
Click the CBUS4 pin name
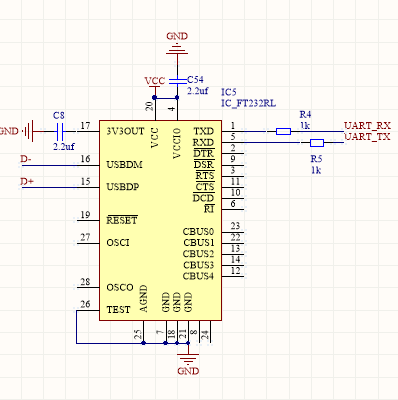pyautogui.click(x=198, y=276)
